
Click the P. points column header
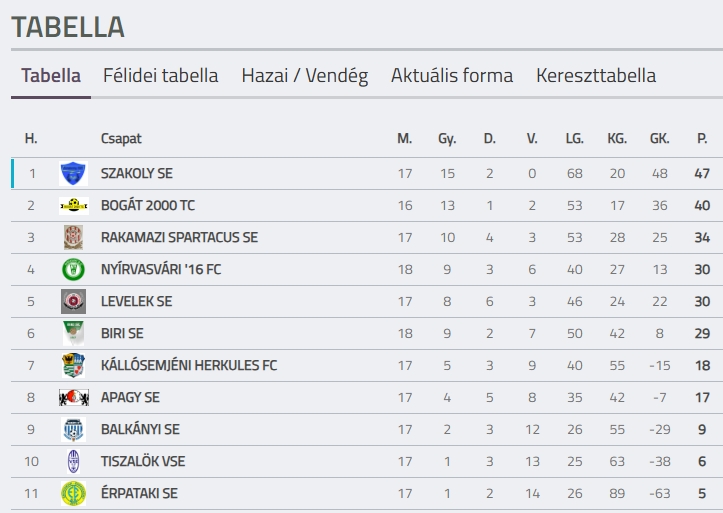tap(702, 138)
